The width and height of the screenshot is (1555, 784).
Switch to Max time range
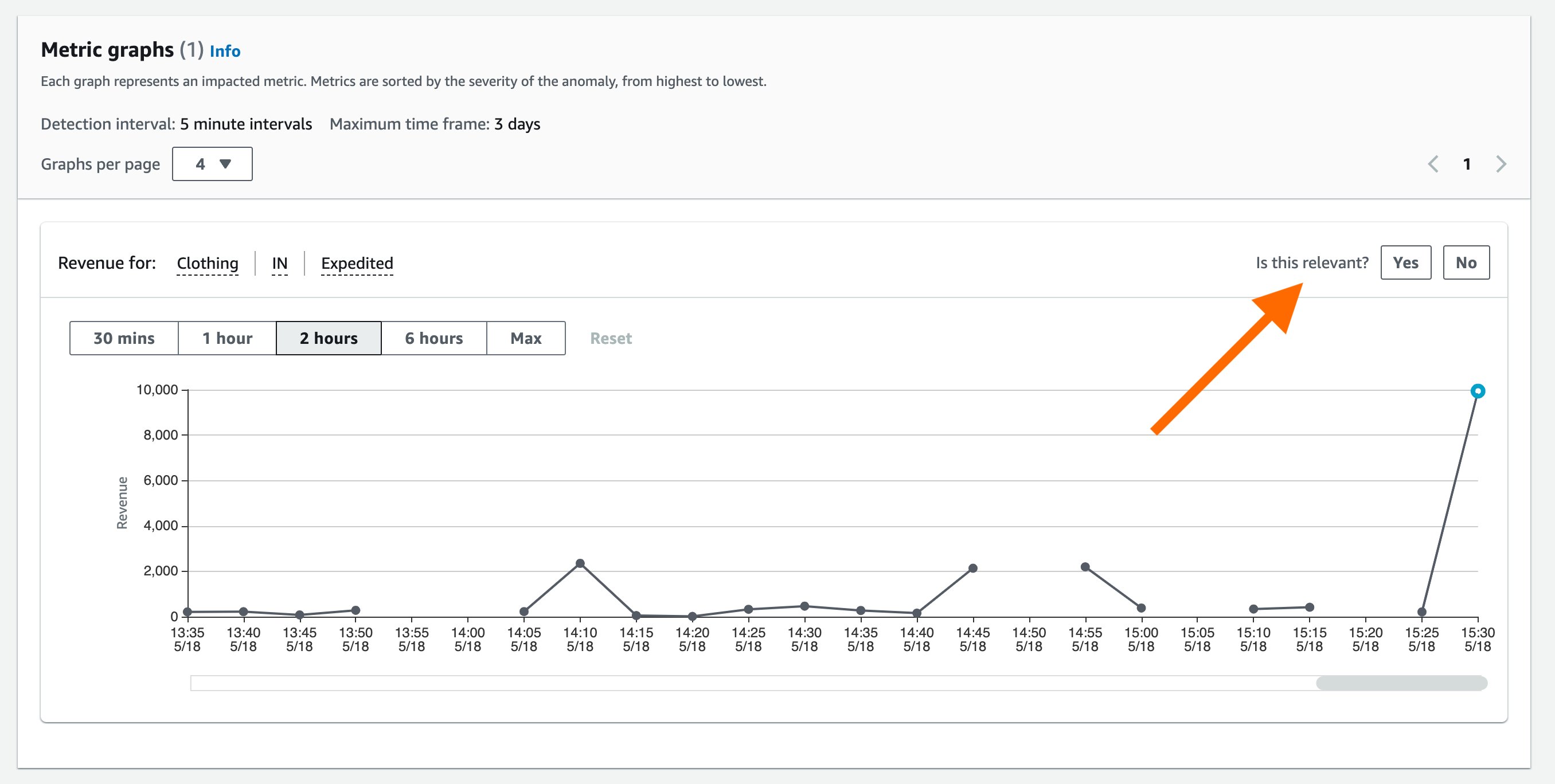pyautogui.click(x=525, y=338)
